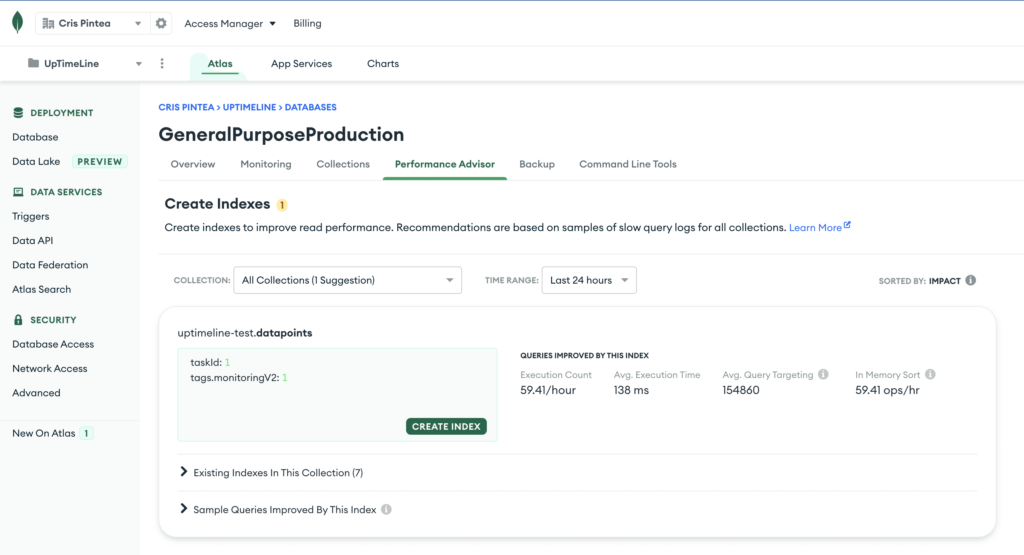Open Atlas Search in sidebar
The width and height of the screenshot is (1024, 555).
tap(42, 289)
